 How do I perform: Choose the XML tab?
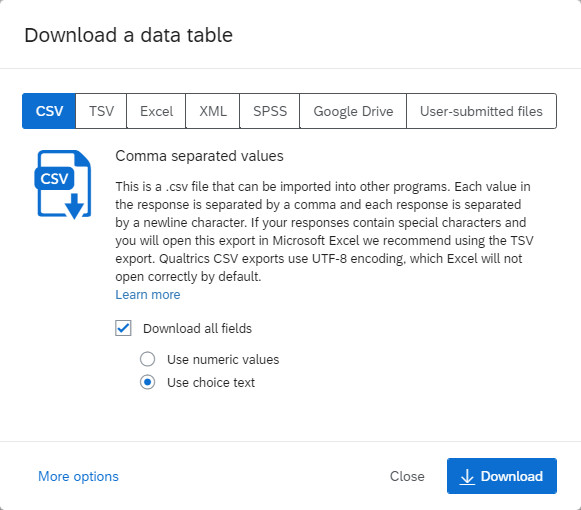pos(213,111)
